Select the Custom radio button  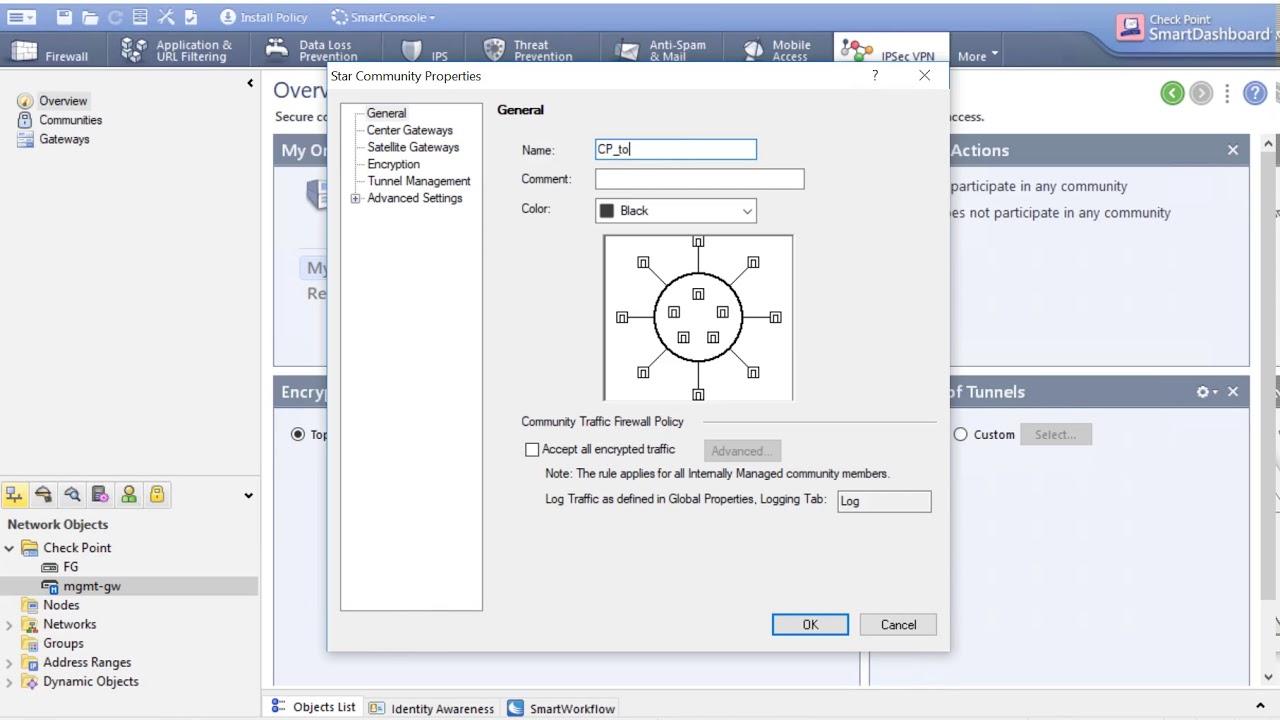960,435
